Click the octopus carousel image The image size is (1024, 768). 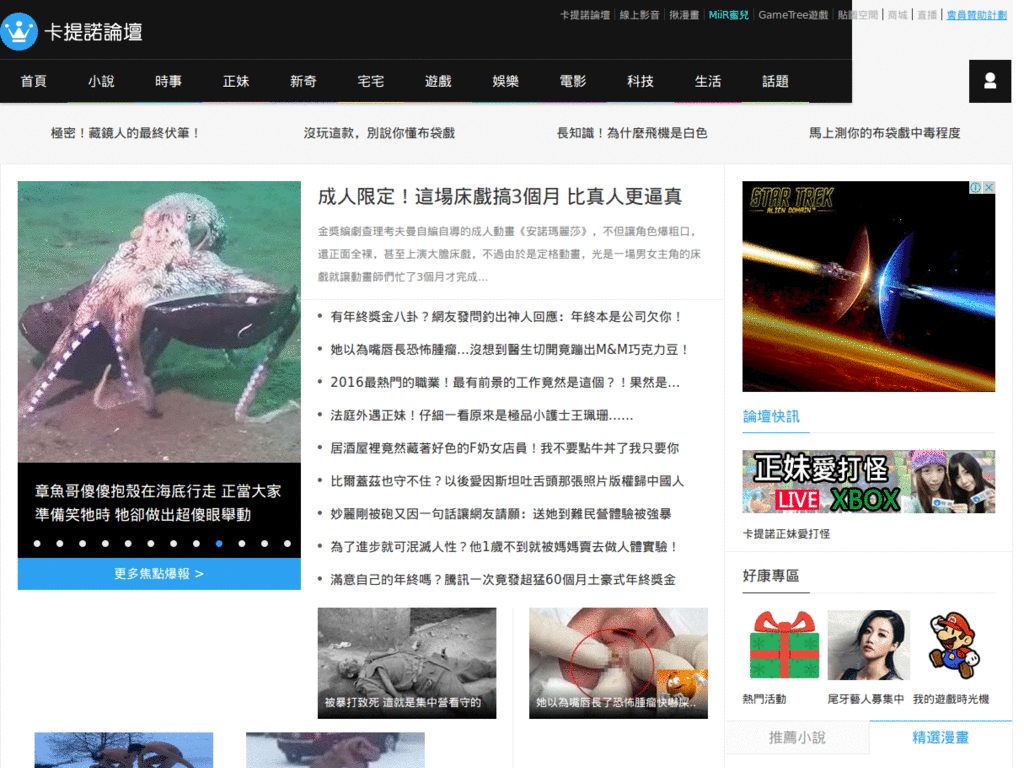click(x=159, y=321)
